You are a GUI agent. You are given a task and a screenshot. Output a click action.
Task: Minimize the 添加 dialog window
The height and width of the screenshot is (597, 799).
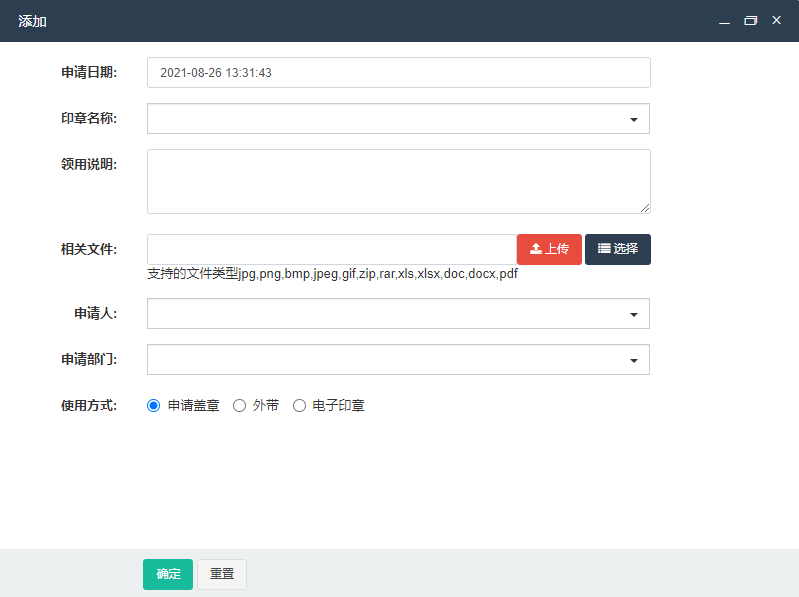(724, 21)
